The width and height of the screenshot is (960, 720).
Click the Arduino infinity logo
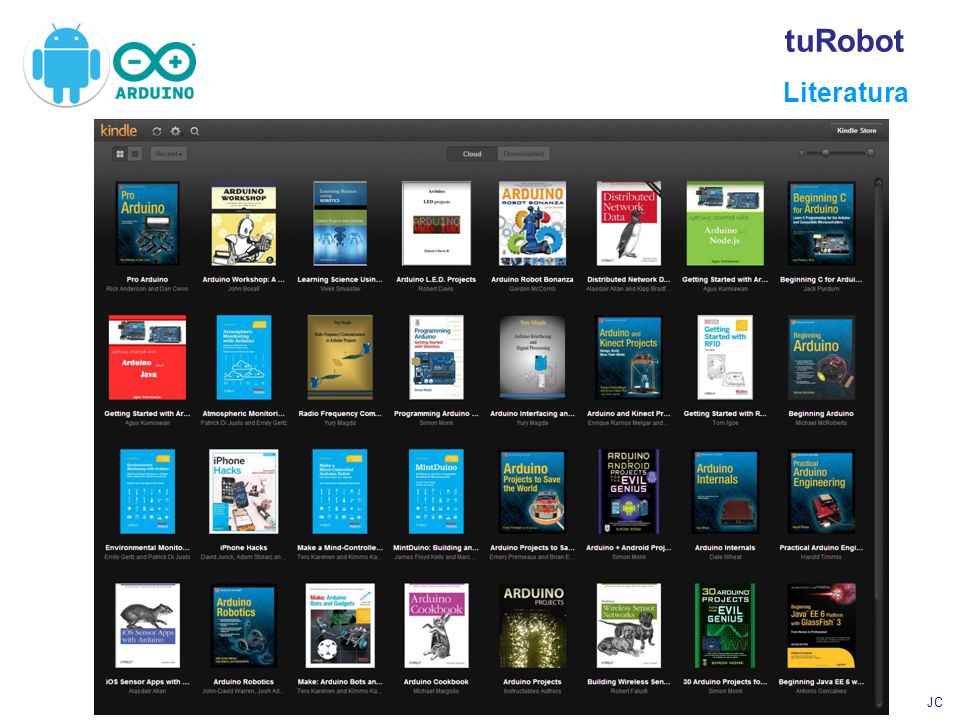[x=155, y=70]
